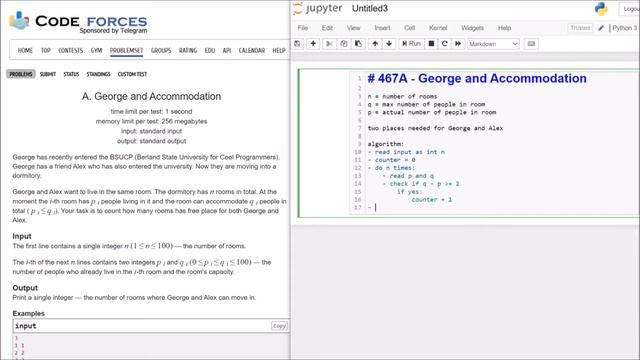Open the Widgets menu in Jupyter

[472, 28]
